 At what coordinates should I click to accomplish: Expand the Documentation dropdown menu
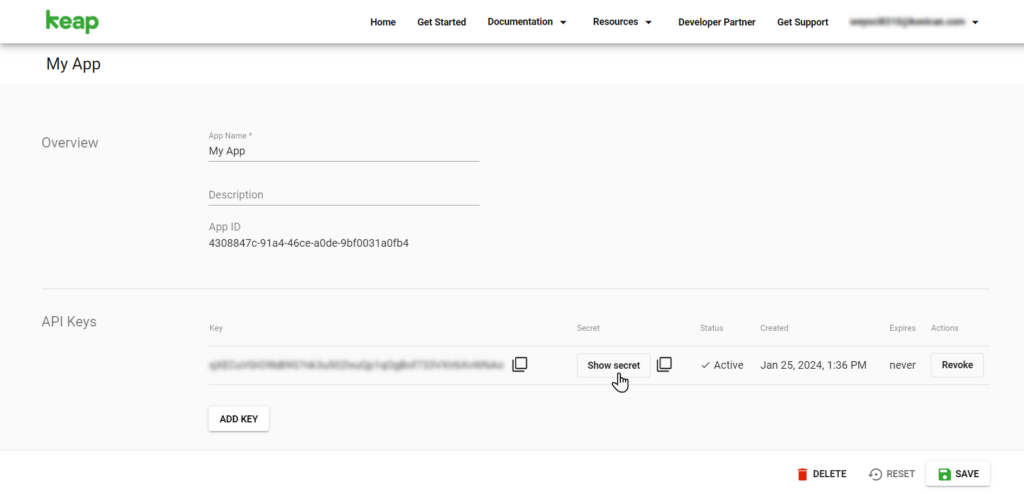pyautogui.click(x=527, y=22)
